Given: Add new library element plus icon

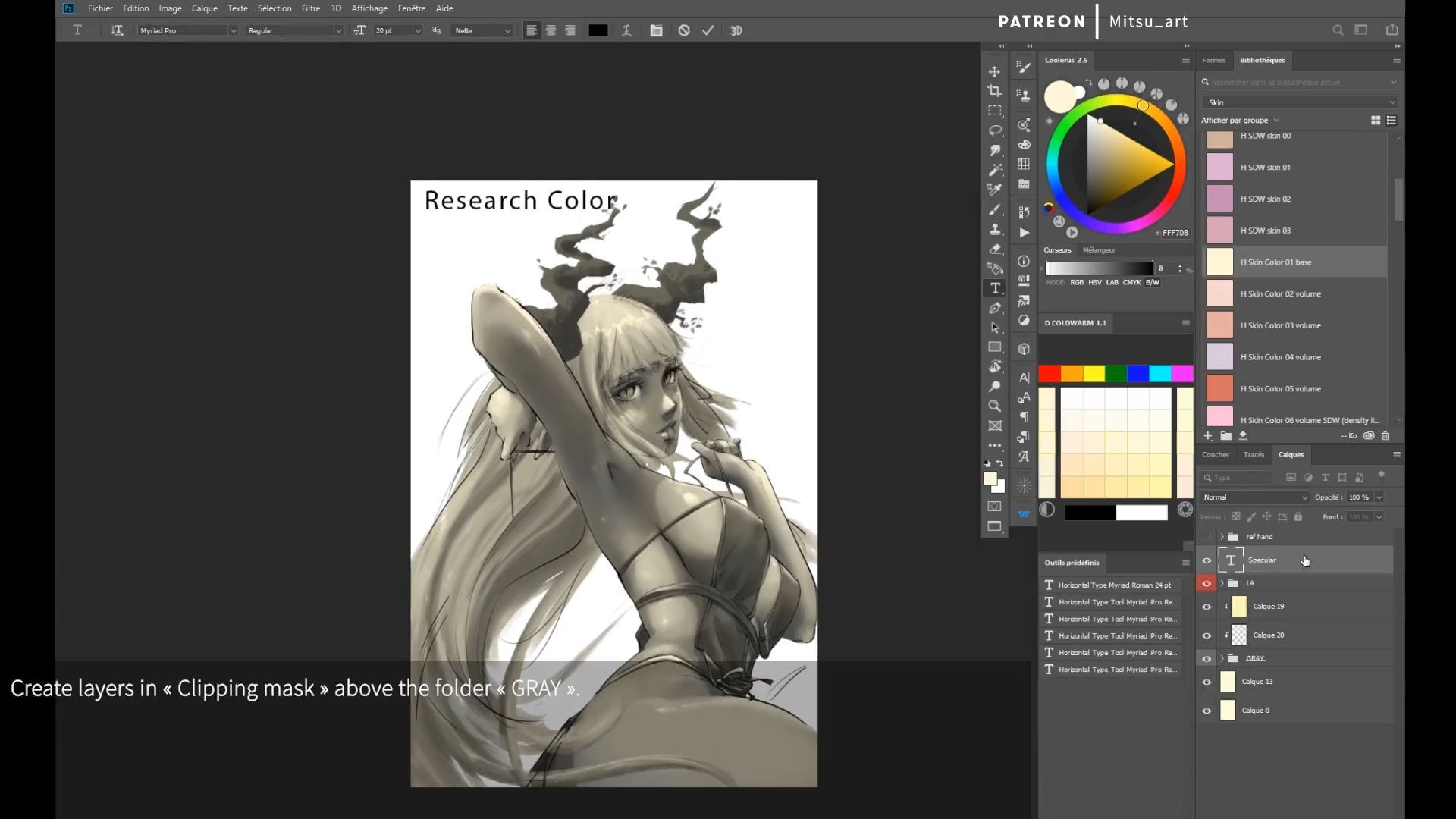Looking at the screenshot, I should point(1208,436).
